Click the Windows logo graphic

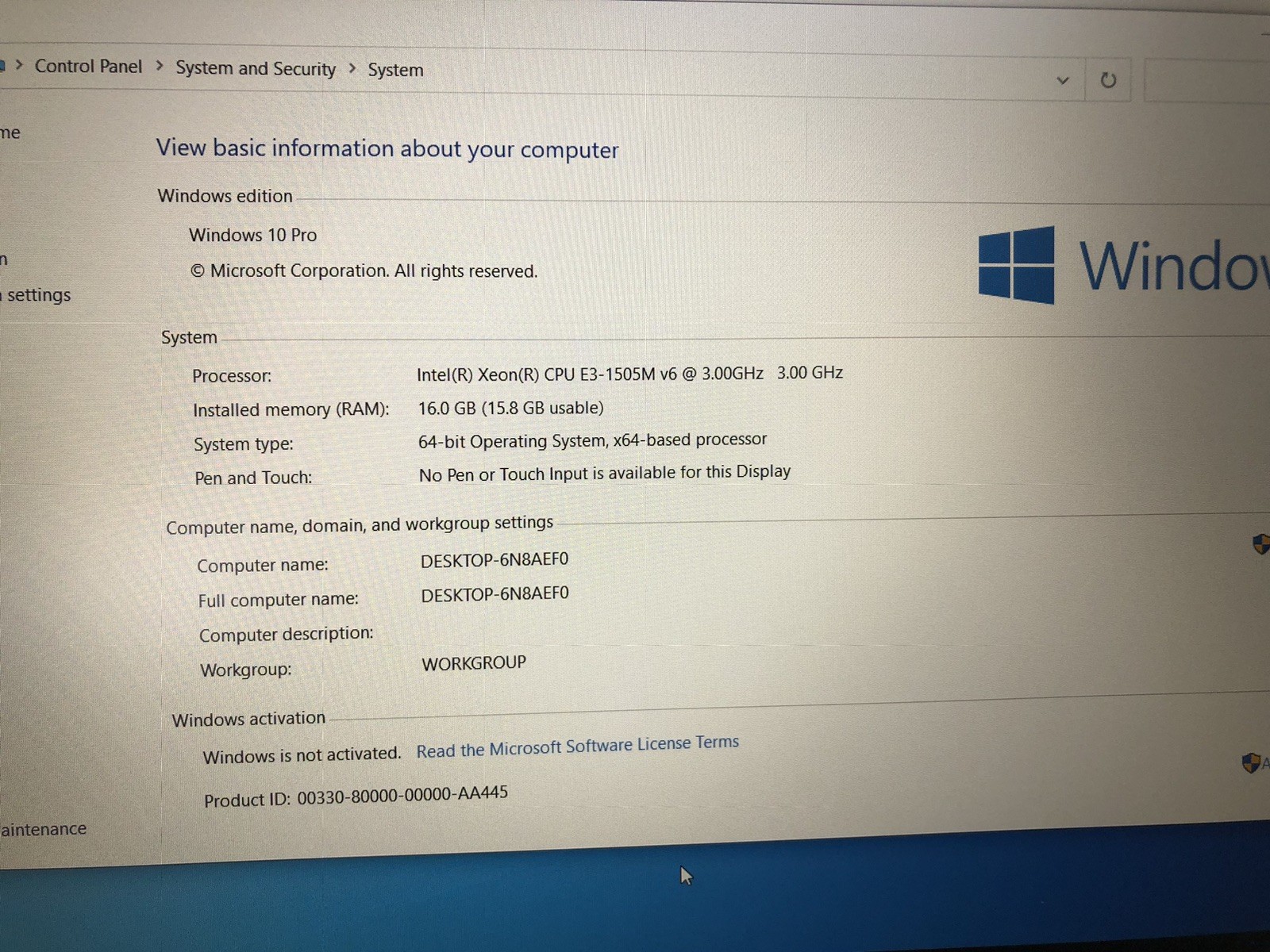(1017, 265)
